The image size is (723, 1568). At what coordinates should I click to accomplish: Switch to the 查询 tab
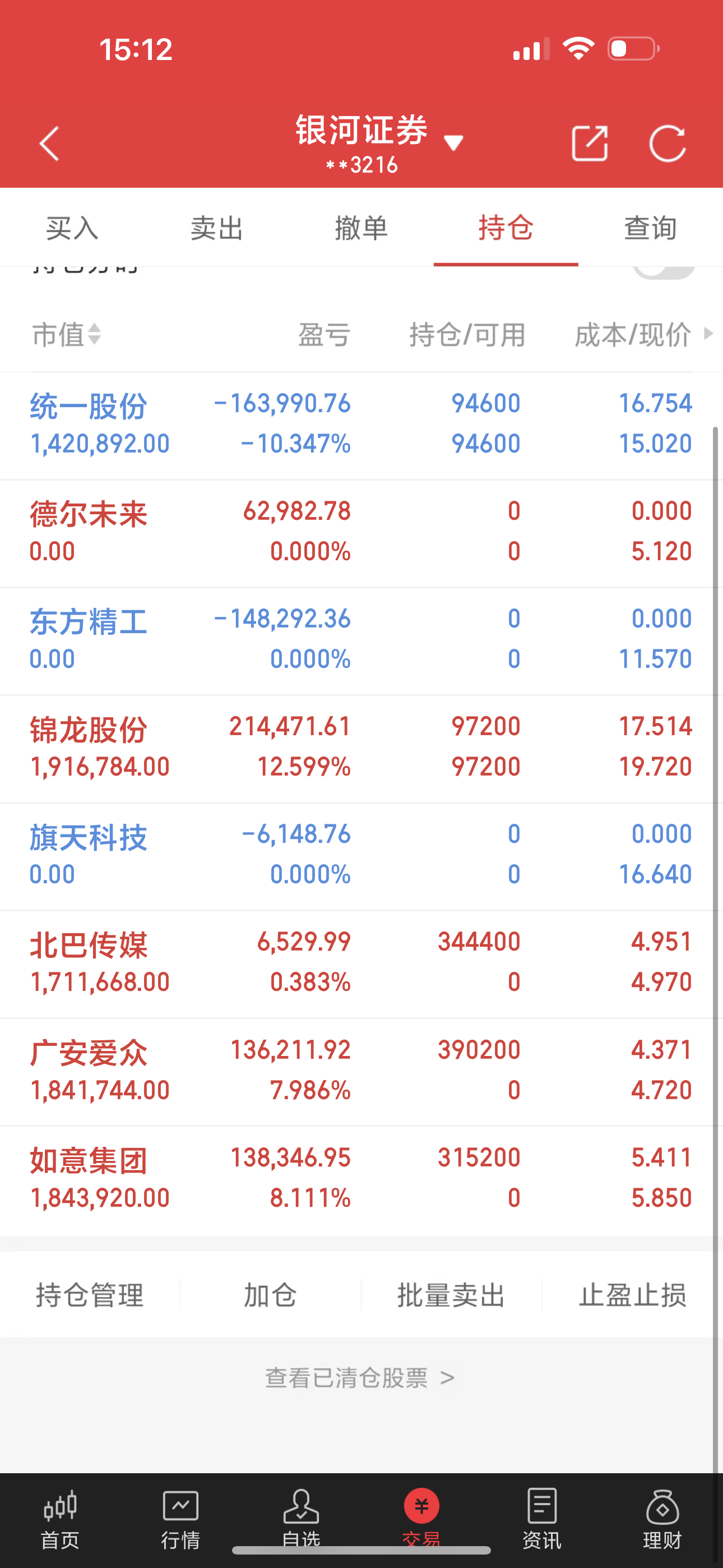pyautogui.click(x=651, y=228)
